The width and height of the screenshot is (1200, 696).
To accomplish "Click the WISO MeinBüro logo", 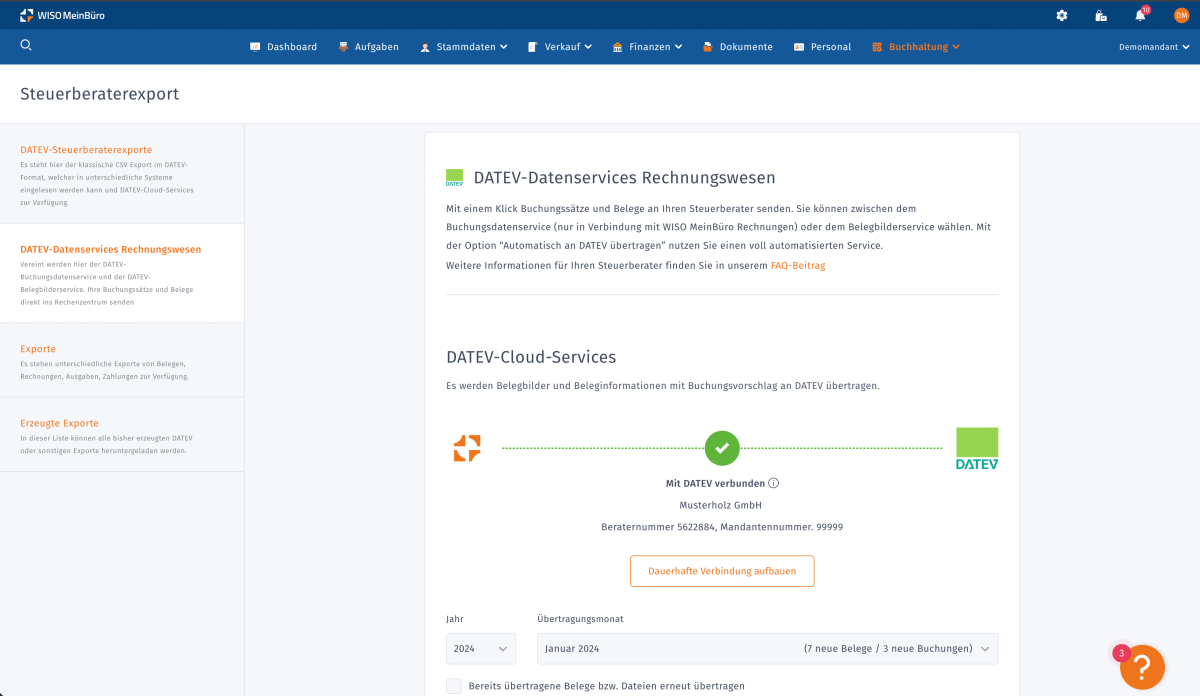I will (62, 15).
